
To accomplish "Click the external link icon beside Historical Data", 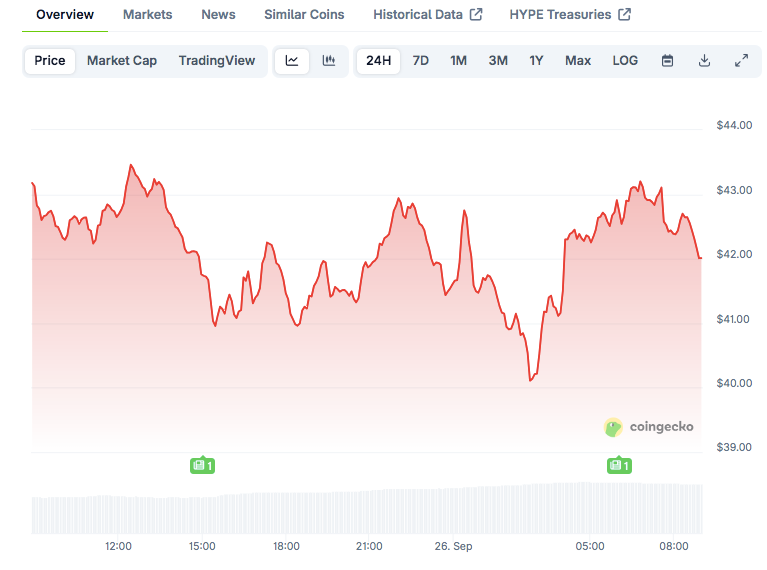I will point(476,15).
